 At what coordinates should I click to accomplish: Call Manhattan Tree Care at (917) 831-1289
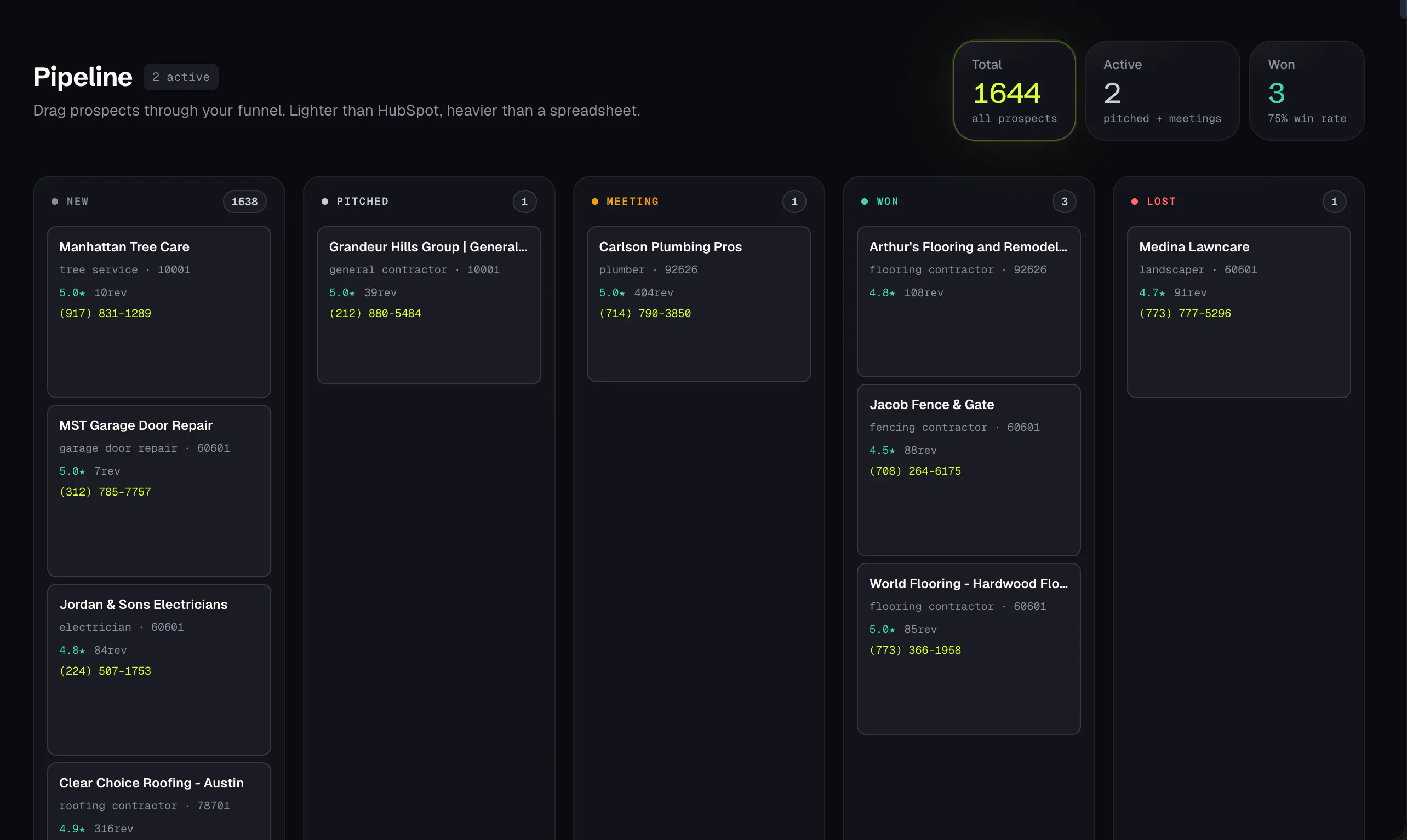pos(105,313)
